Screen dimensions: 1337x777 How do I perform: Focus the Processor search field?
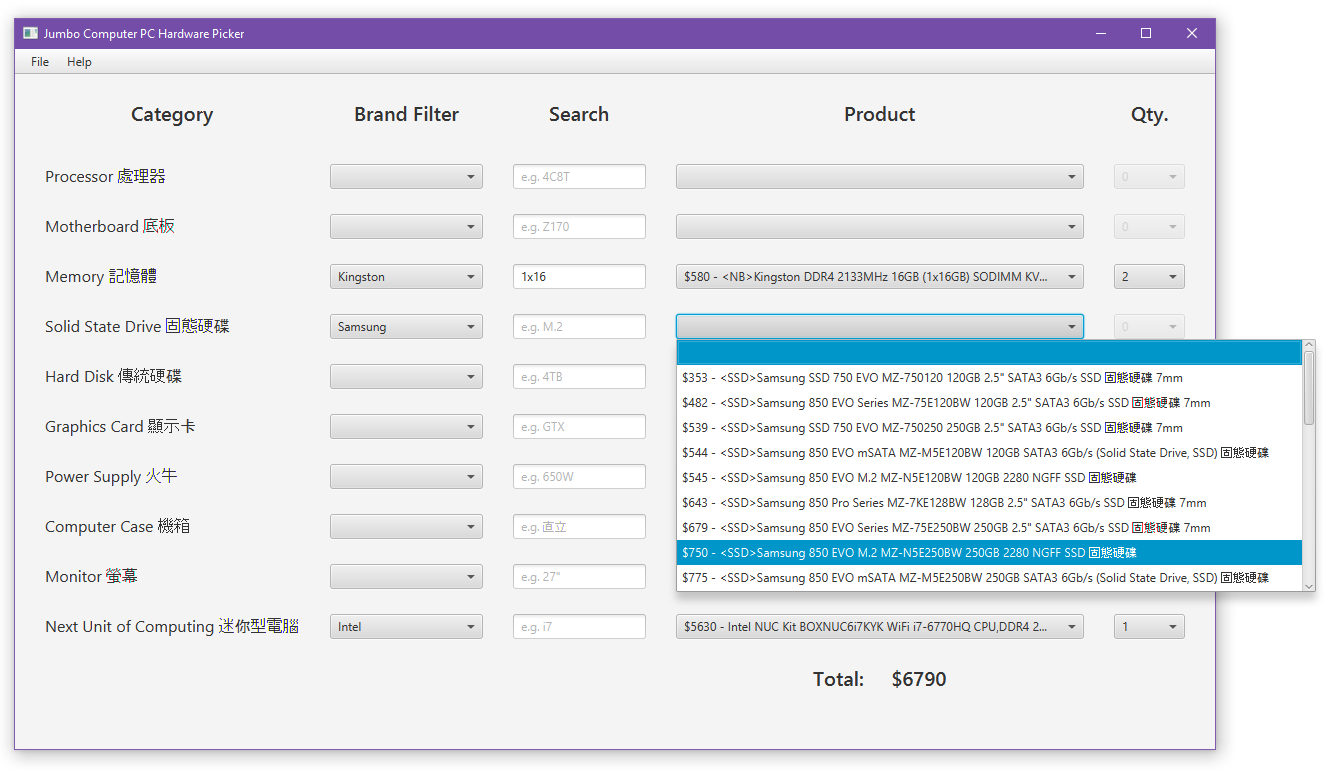pyautogui.click(x=579, y=177)
